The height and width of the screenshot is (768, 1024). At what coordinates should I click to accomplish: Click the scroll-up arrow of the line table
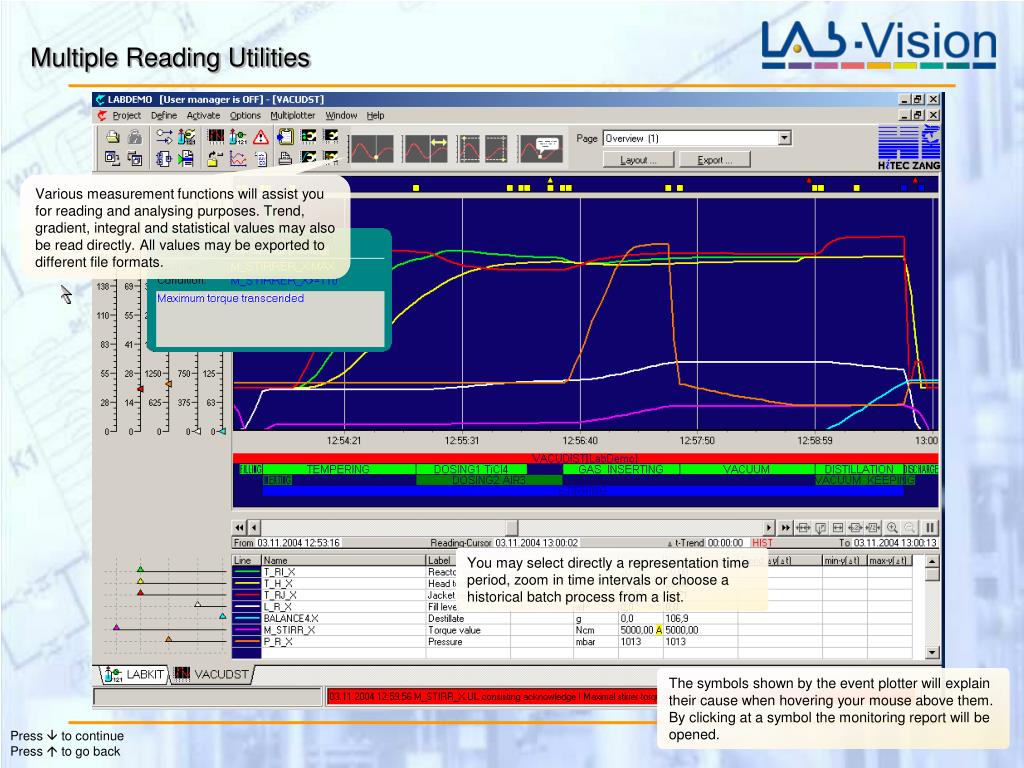(932, 561)
